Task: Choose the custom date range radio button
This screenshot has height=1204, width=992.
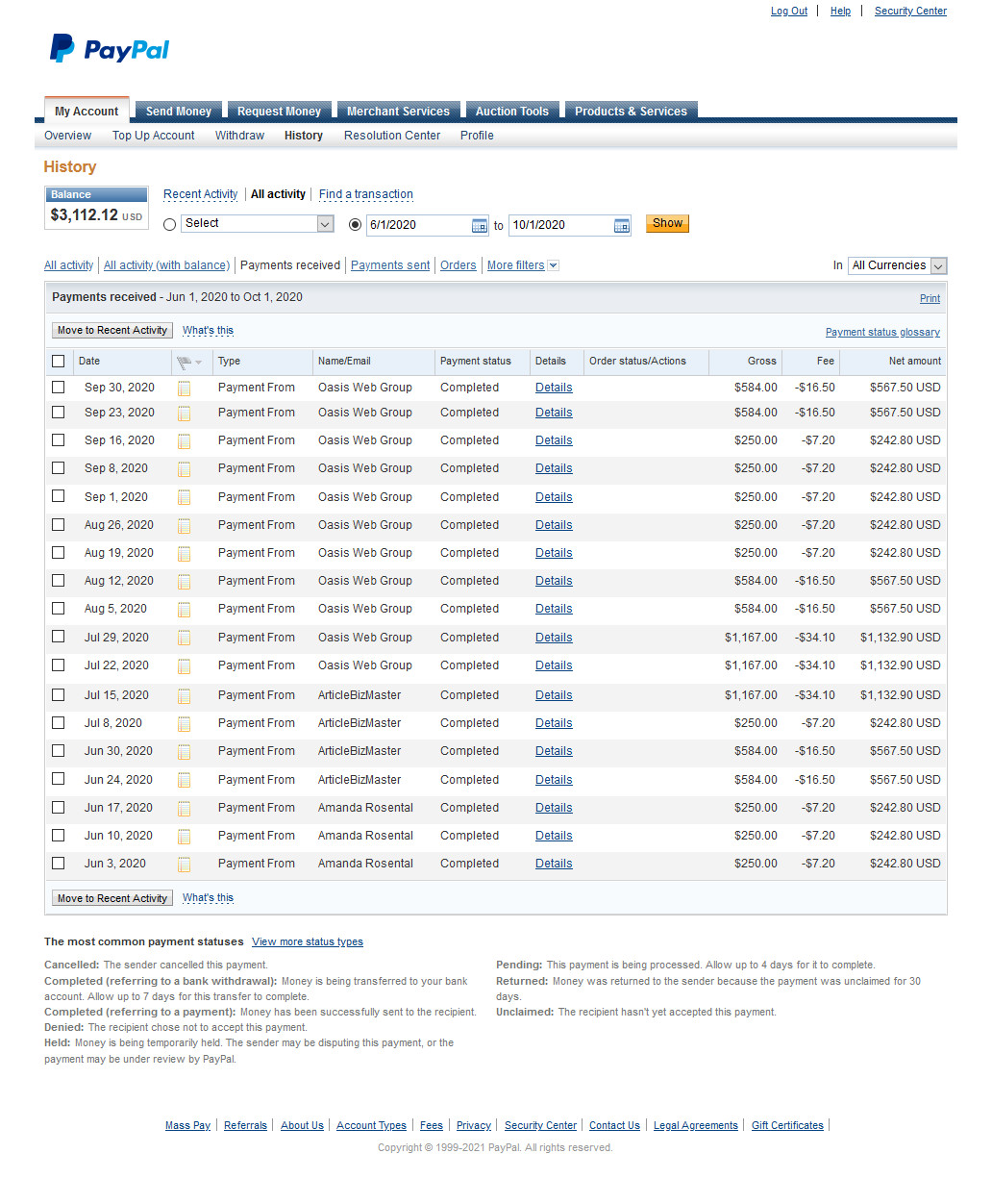Action: tap(356, 225)
